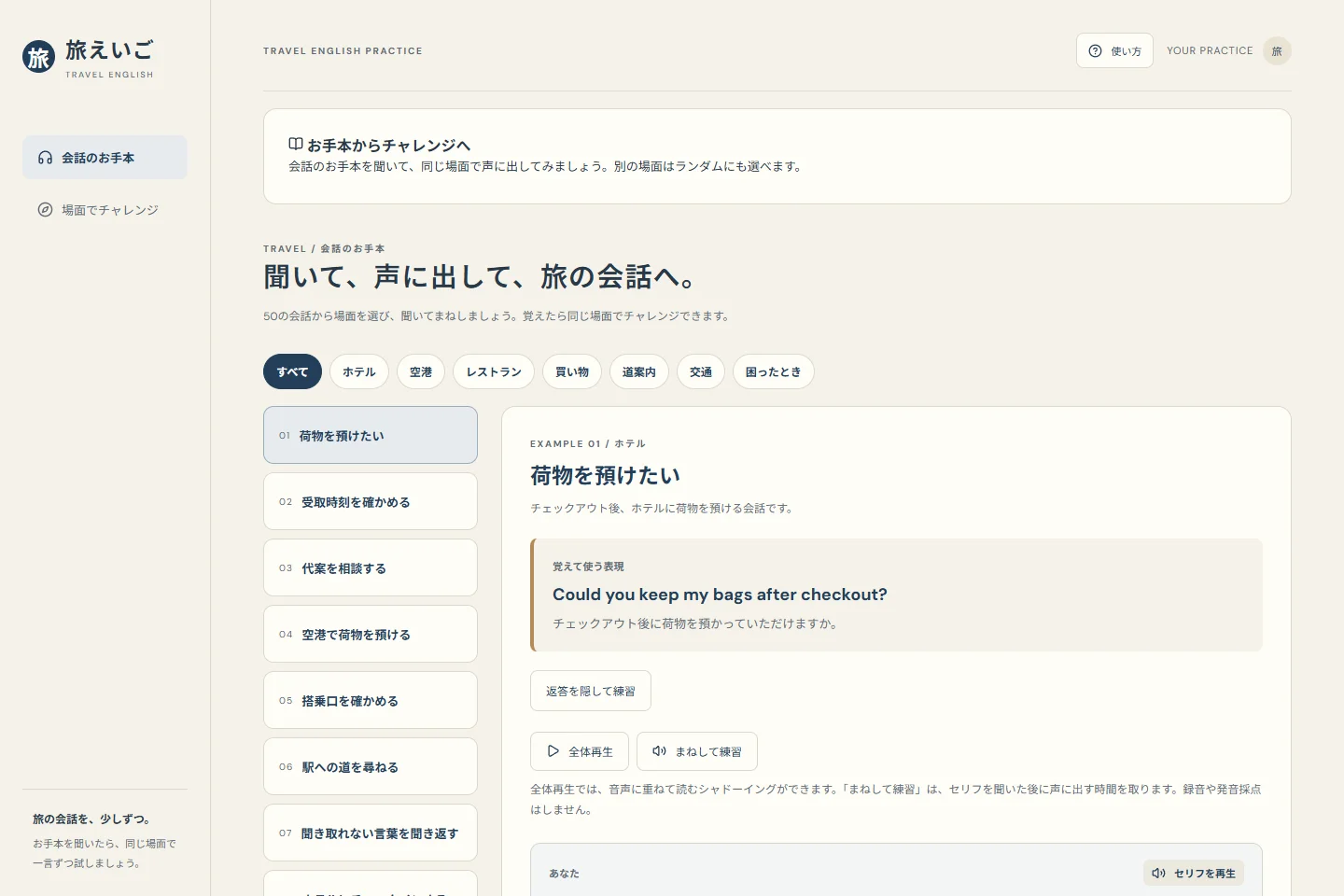Image resolution: width=1344 pixels, height=896 pixels.
Task: Click the speaker icon in セリフを再生
Action: 1158,873
